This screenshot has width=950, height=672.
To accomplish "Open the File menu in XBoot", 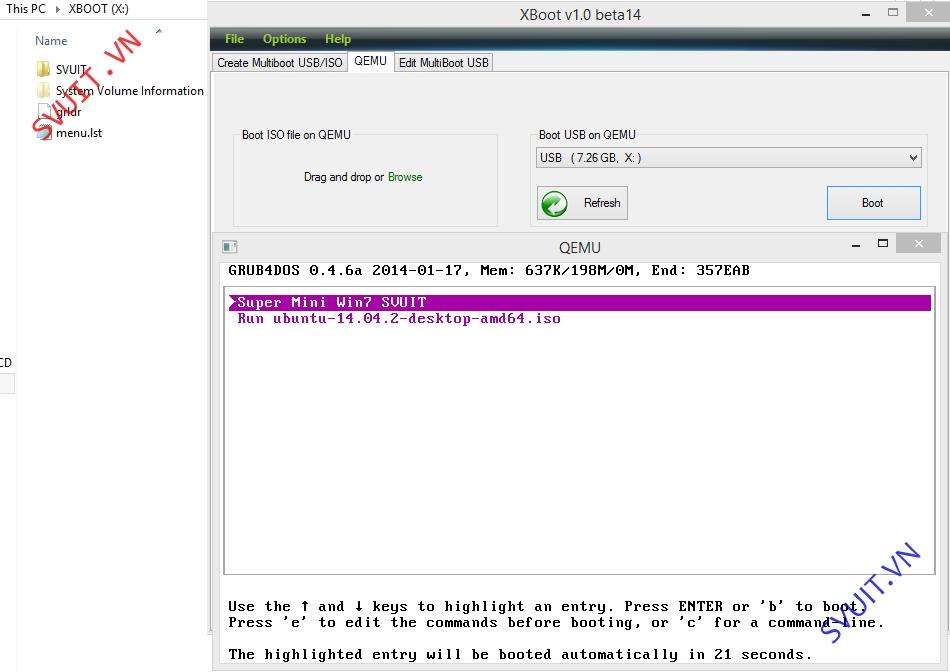I will click(x=234, y=39).
